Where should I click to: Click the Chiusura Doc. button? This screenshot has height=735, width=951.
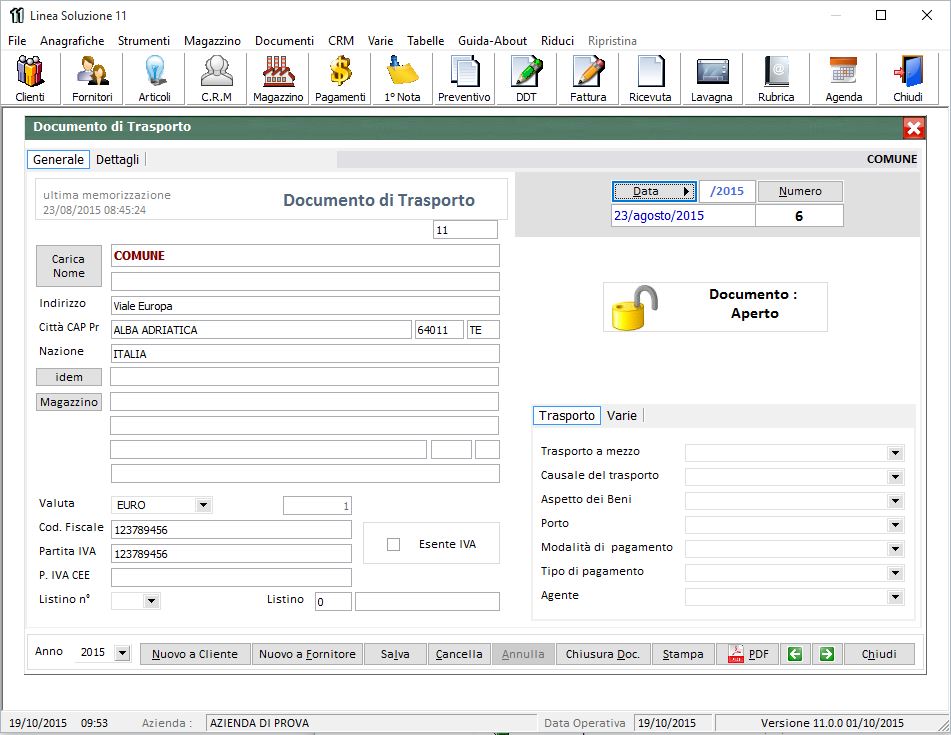point(603,654)
